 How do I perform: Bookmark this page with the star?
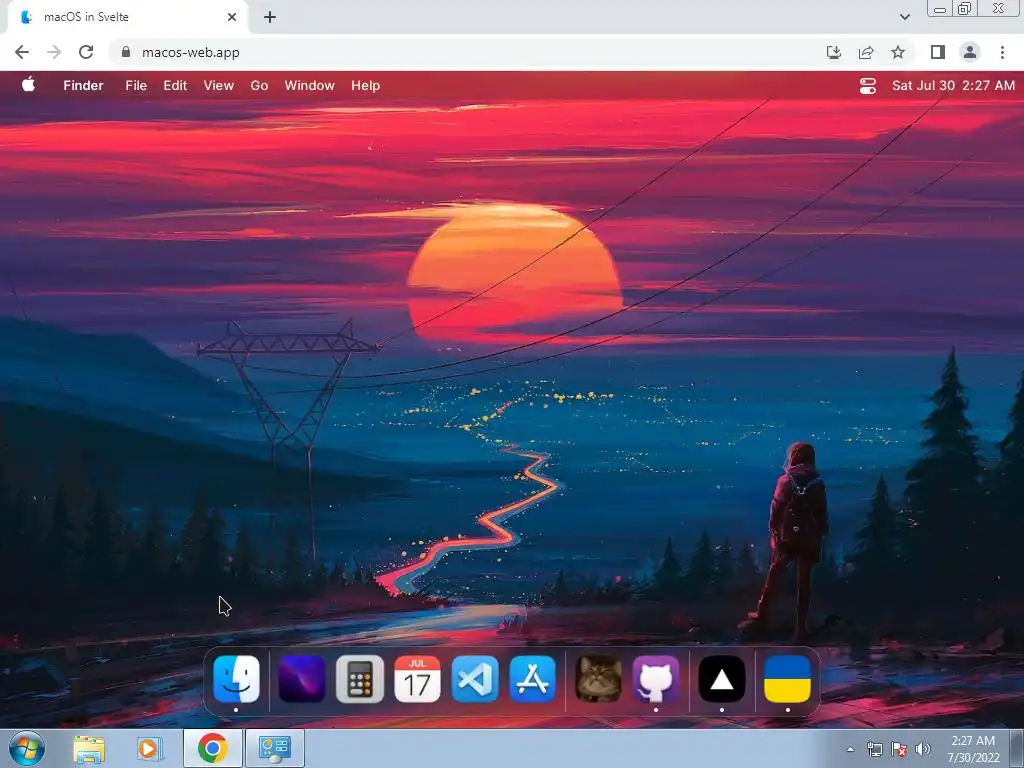(x=898, y=52)
